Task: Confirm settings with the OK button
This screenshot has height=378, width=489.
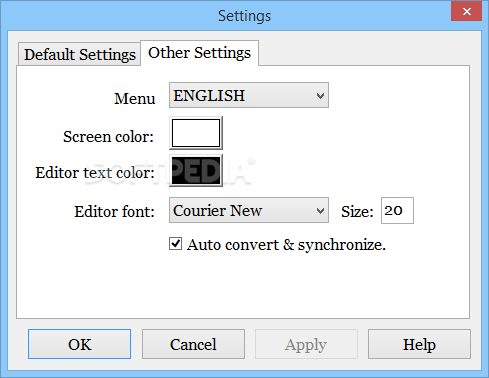Action: click(x=79, y=344)
